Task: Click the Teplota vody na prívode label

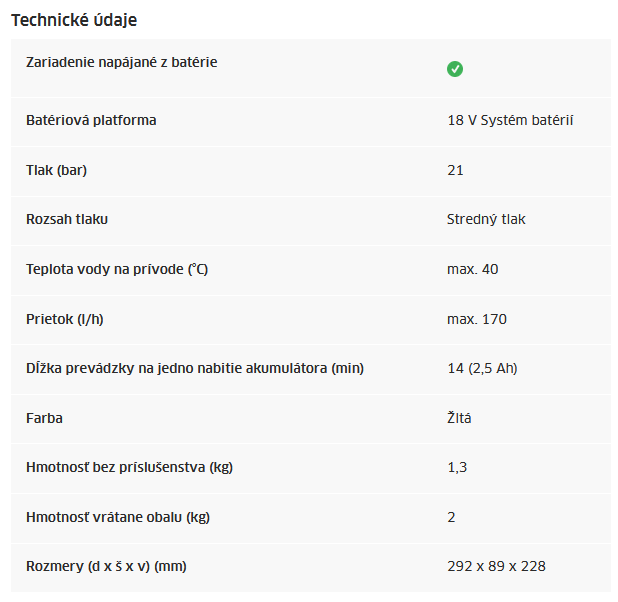Action: tap(117, 269)
